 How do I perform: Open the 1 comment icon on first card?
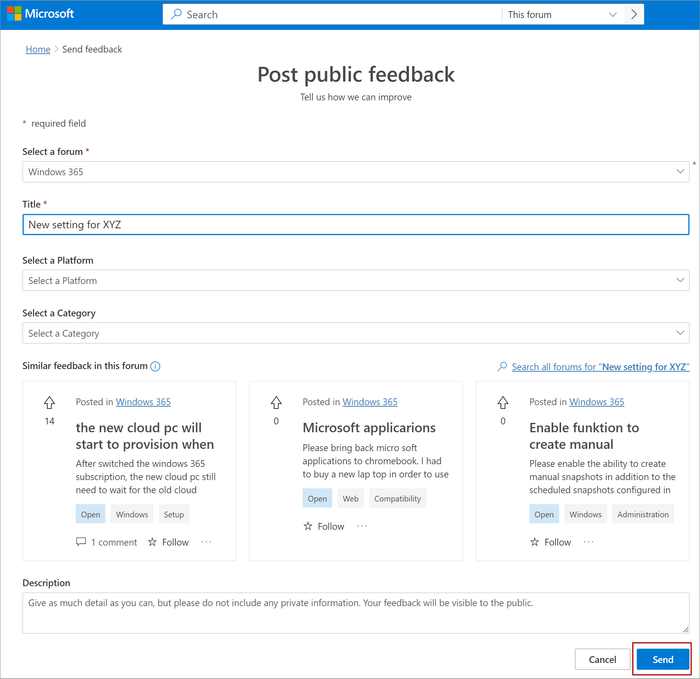pyautogui.click(x=81, y=542)
